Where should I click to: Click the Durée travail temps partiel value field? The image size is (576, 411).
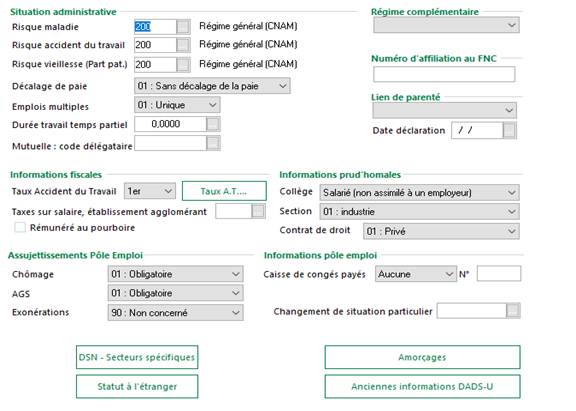point(170,124)
